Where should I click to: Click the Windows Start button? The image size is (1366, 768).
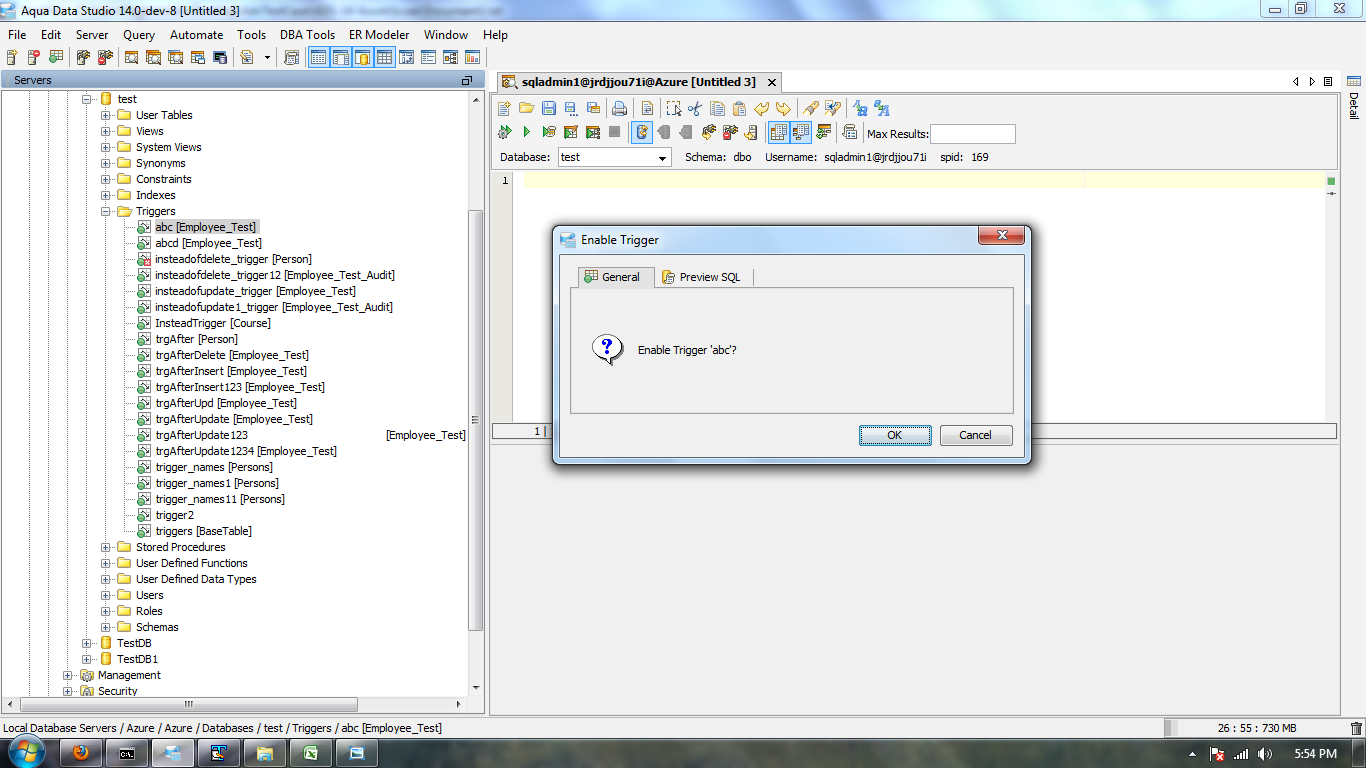(25, 752)
